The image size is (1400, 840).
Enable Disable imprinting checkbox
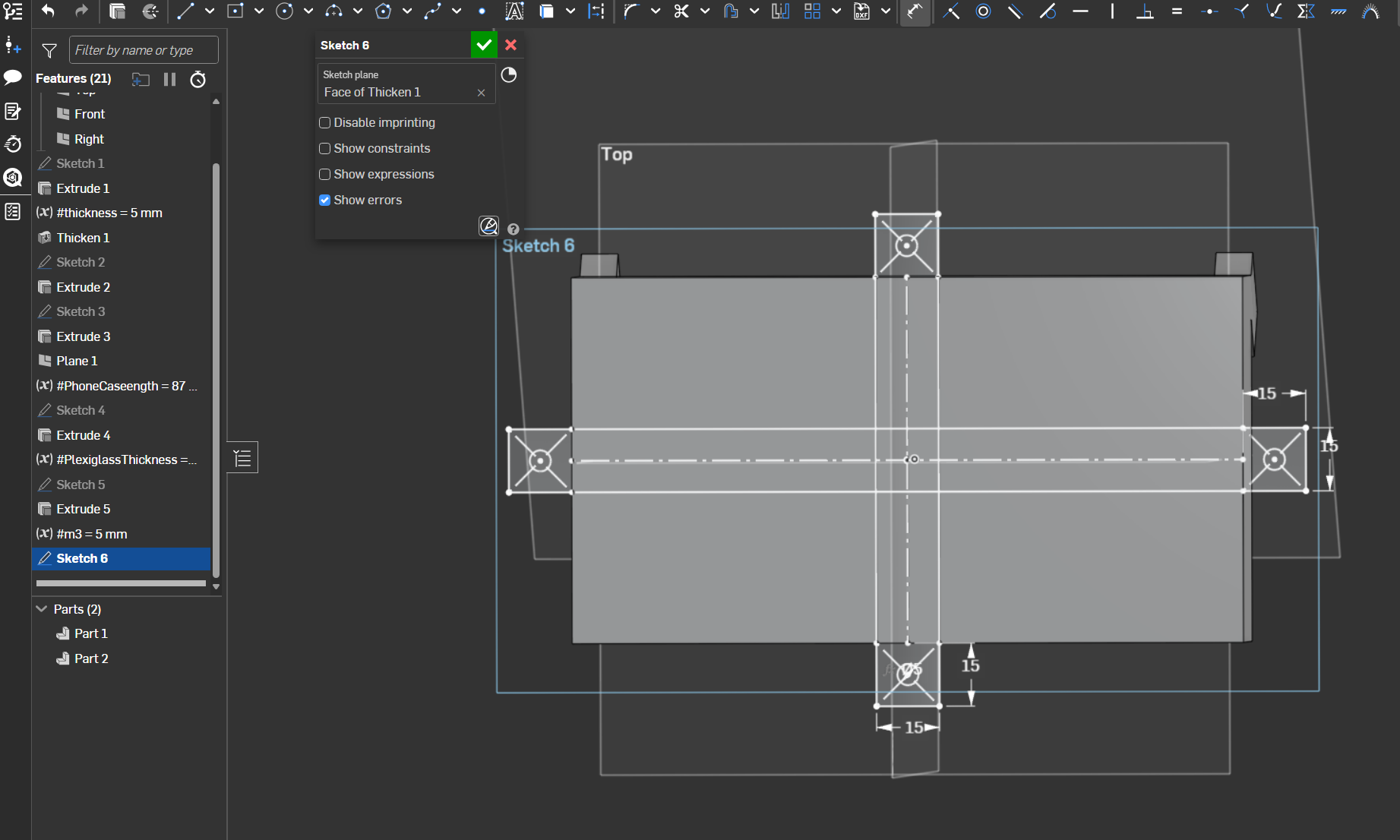click(x=325, y=123)
